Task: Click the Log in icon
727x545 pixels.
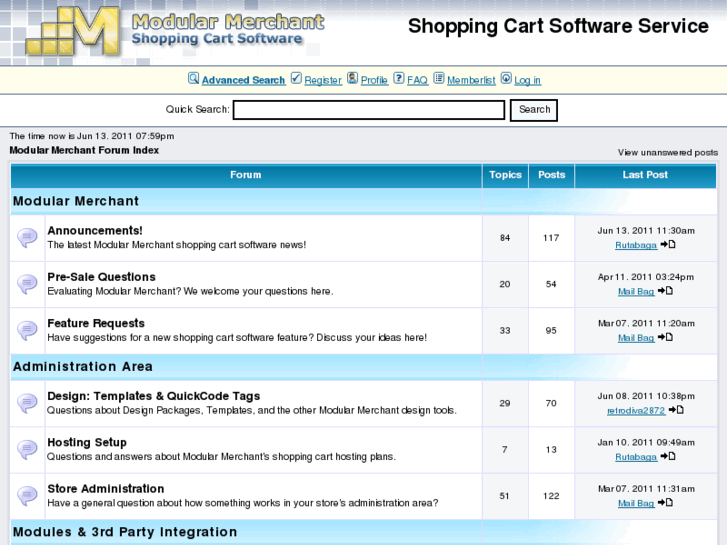Action: point(506,78)
